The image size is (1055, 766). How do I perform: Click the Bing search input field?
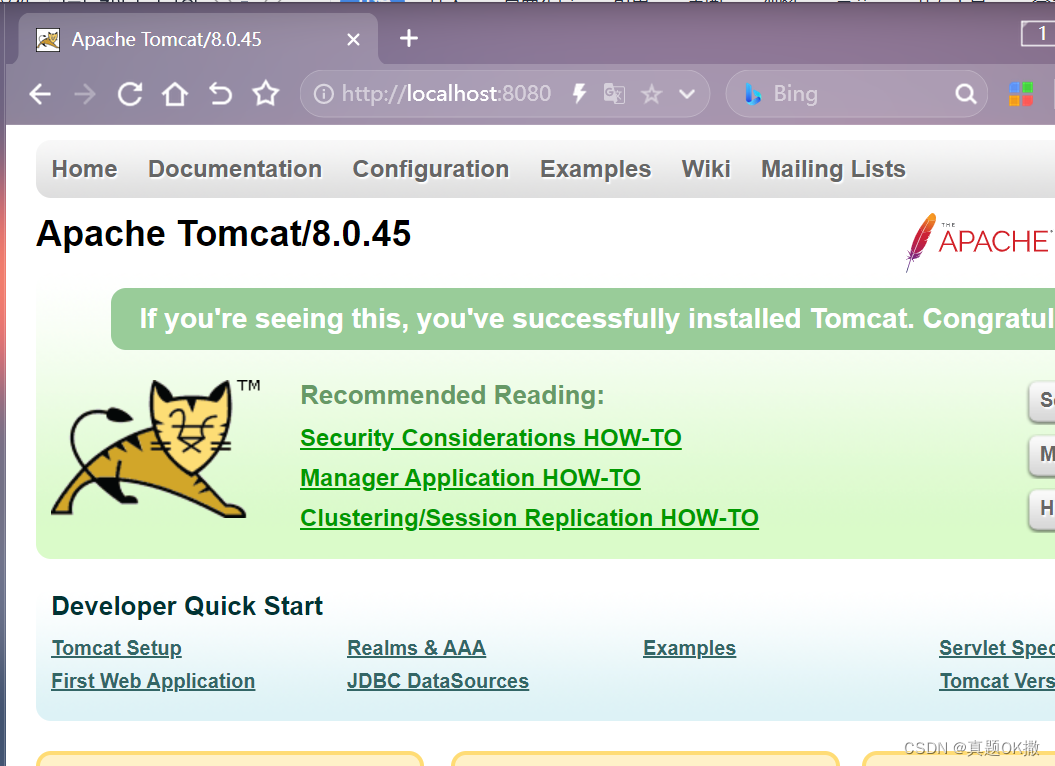tap(858, 94)
